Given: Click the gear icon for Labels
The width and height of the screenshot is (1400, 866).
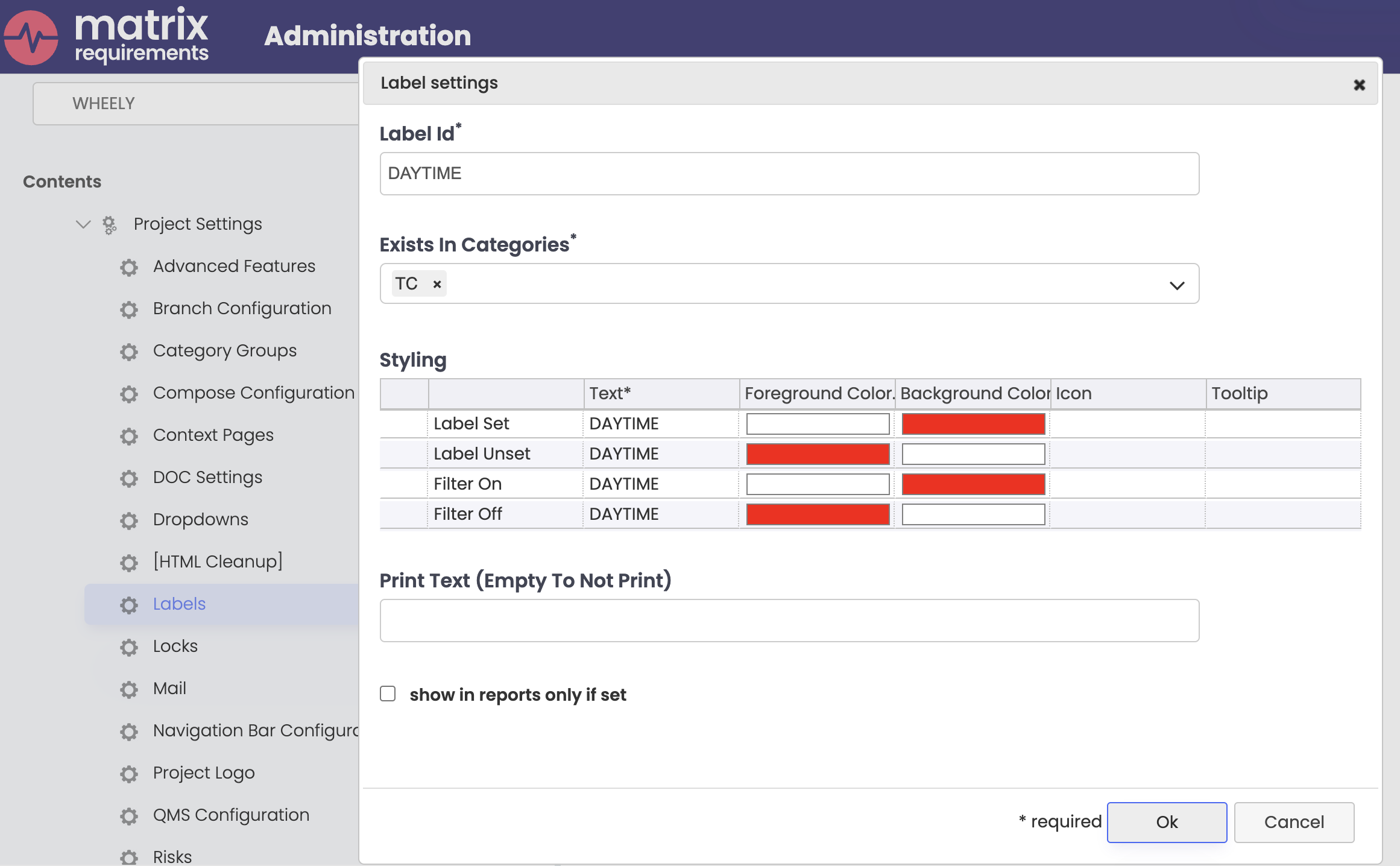Looking at the screenshot, I should tap(129, 604).
